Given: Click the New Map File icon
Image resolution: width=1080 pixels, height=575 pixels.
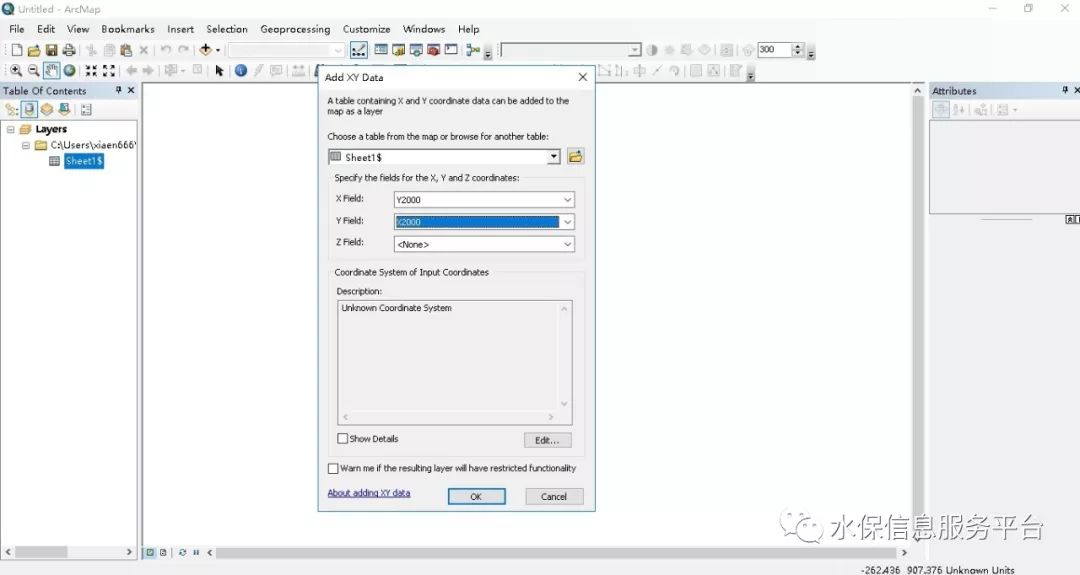Looking at the screenshot, I should [17, 50].
